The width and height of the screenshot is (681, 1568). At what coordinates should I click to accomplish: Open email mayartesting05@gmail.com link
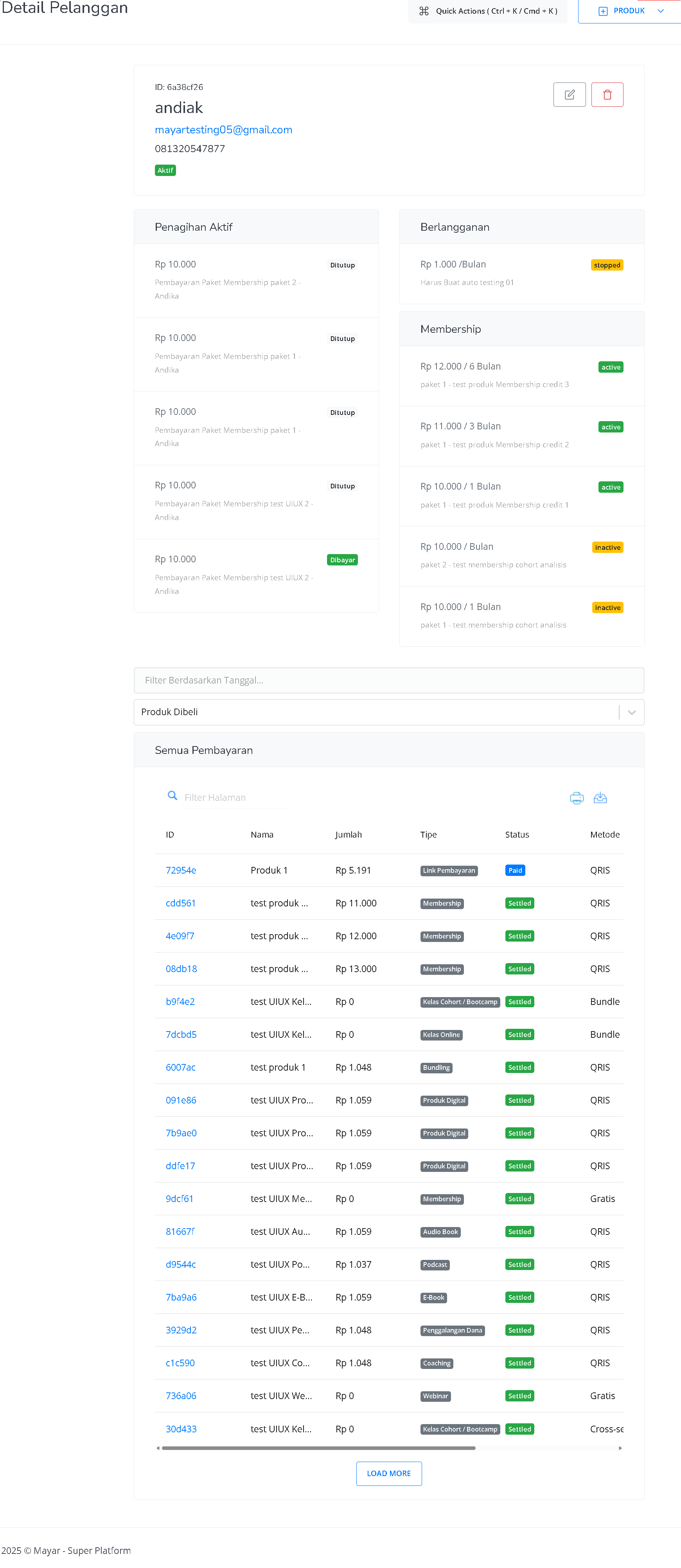(x=224, y=130)
